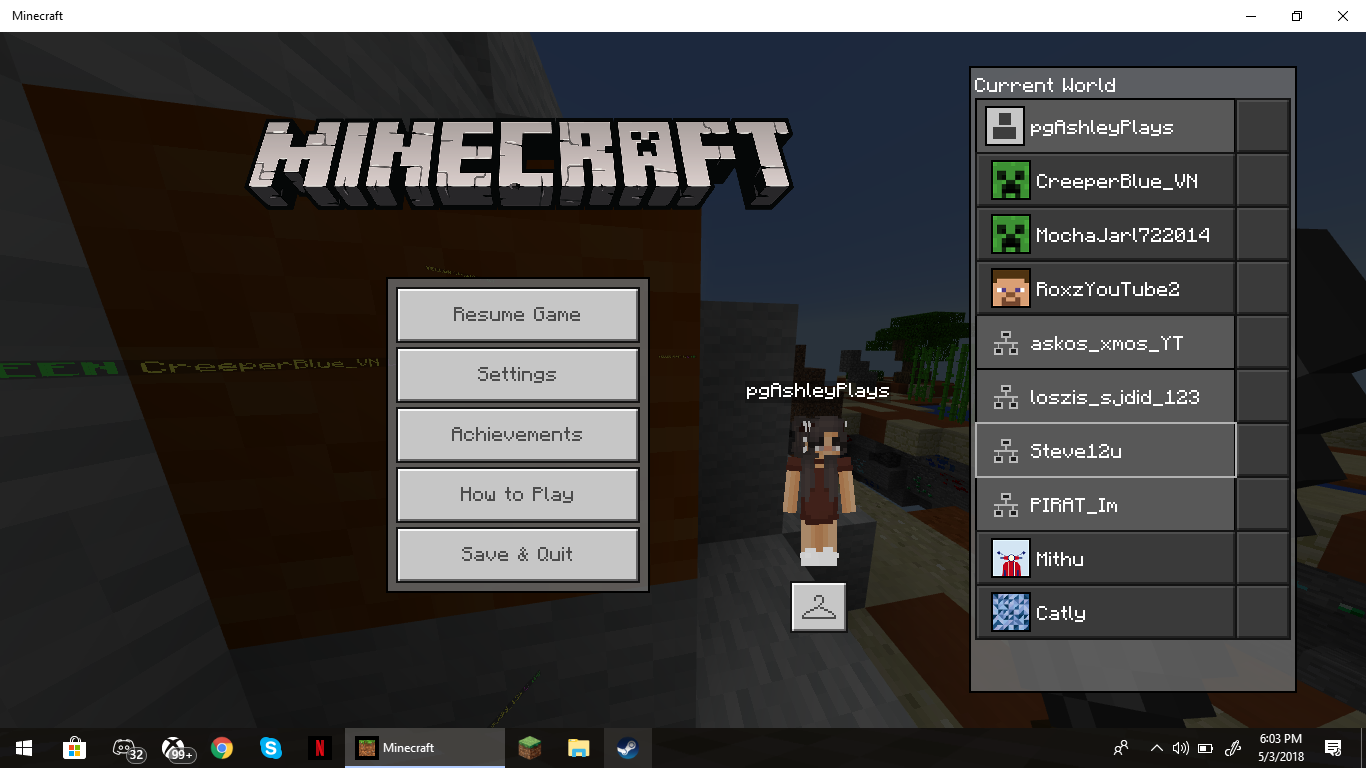
Task: Open Google Chrome from taskbar
Action: pyautogui.click(x=222, y=748)
